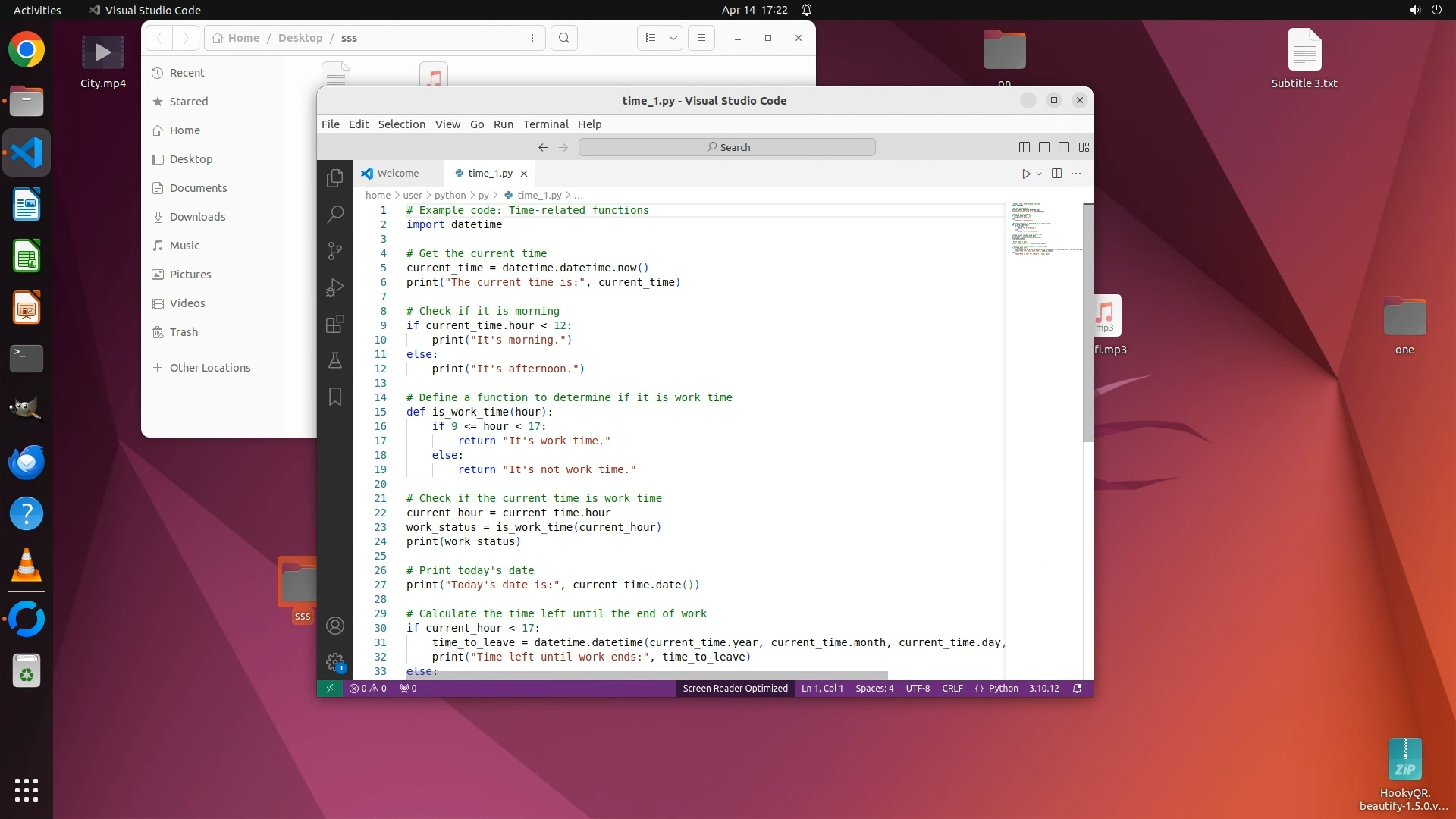Run the Python file with play button

1025,174
